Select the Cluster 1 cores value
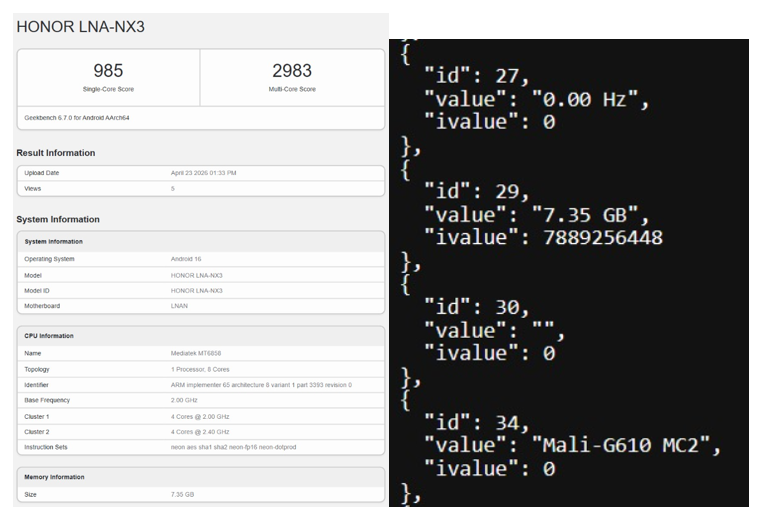Image resolution: width=782 pixels, height=513 pixels. [x=200, y=416]
